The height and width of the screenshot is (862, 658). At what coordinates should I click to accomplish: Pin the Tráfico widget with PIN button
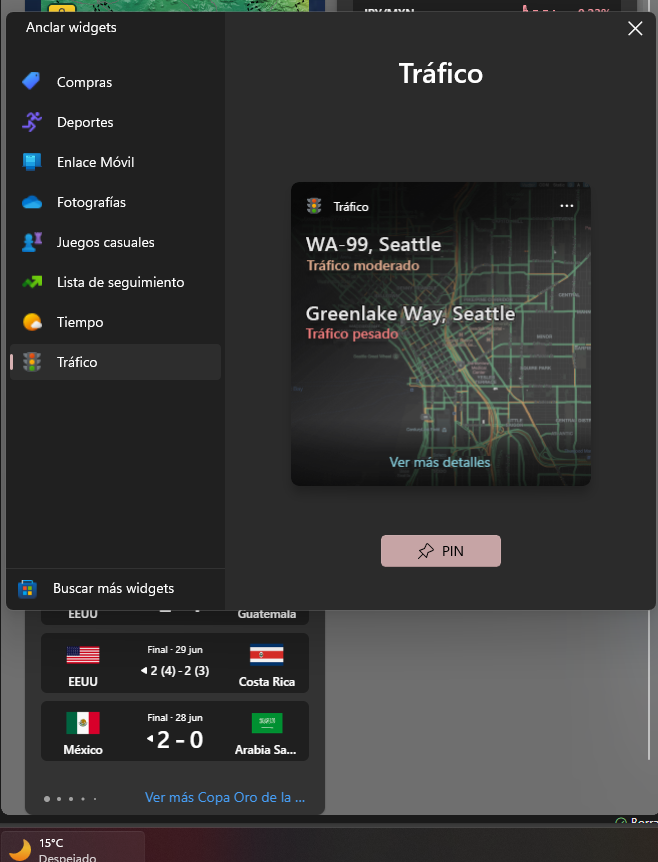440,551
